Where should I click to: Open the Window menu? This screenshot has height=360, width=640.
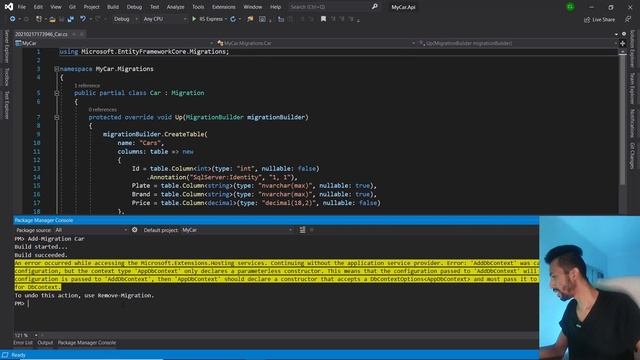click(x=253, y=7)
